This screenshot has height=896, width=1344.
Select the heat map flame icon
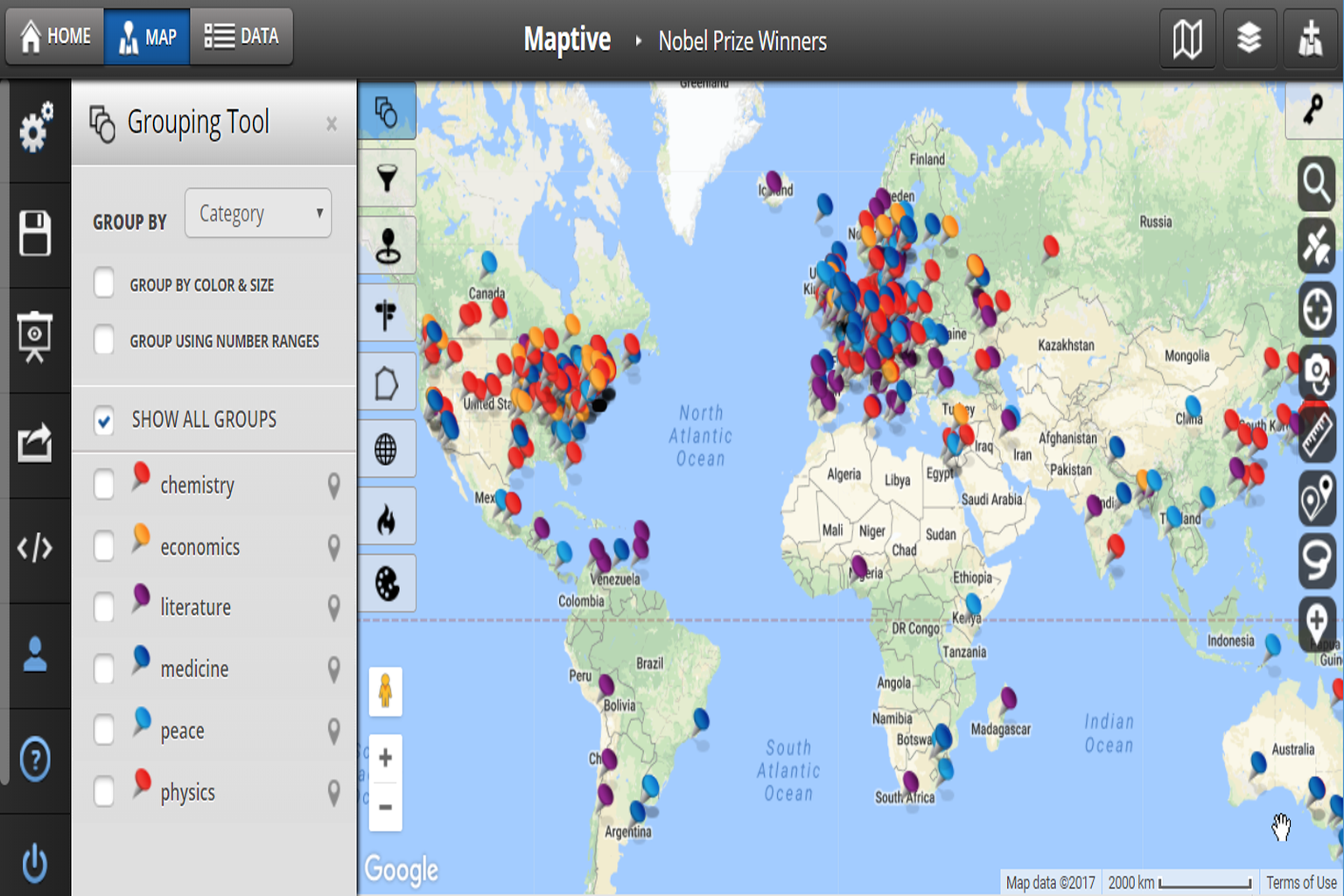[x=387, y=519]
